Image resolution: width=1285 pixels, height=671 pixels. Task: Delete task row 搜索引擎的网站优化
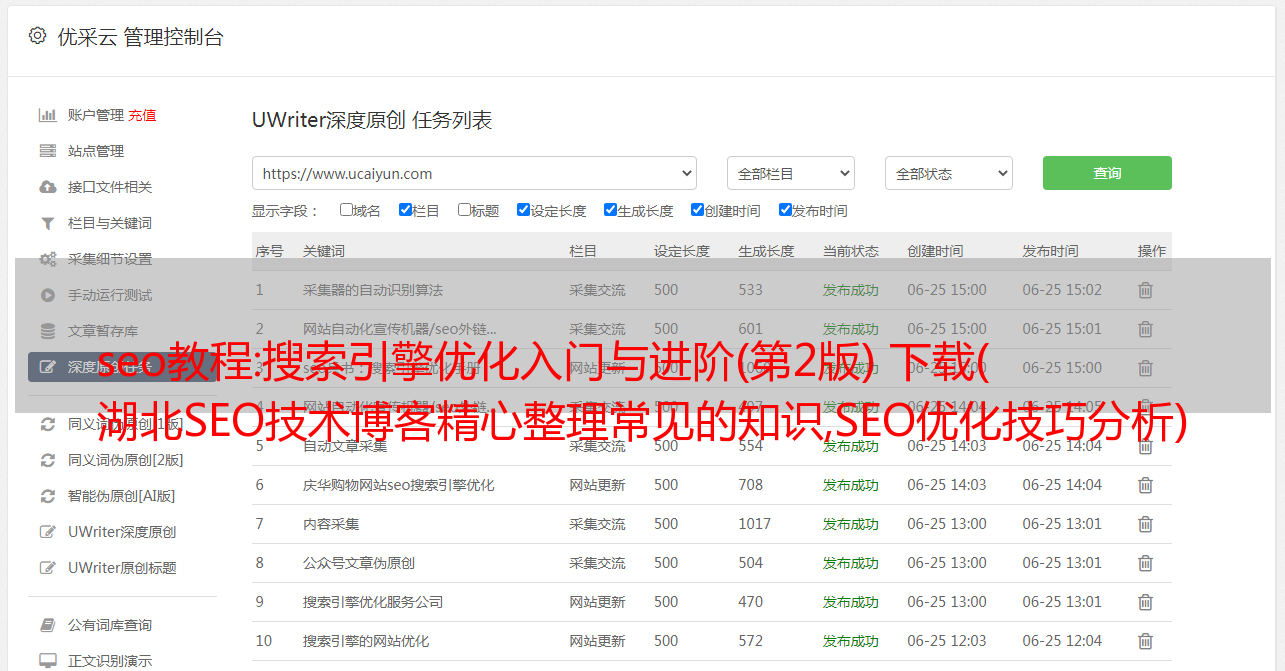[x=1145, y=641]
